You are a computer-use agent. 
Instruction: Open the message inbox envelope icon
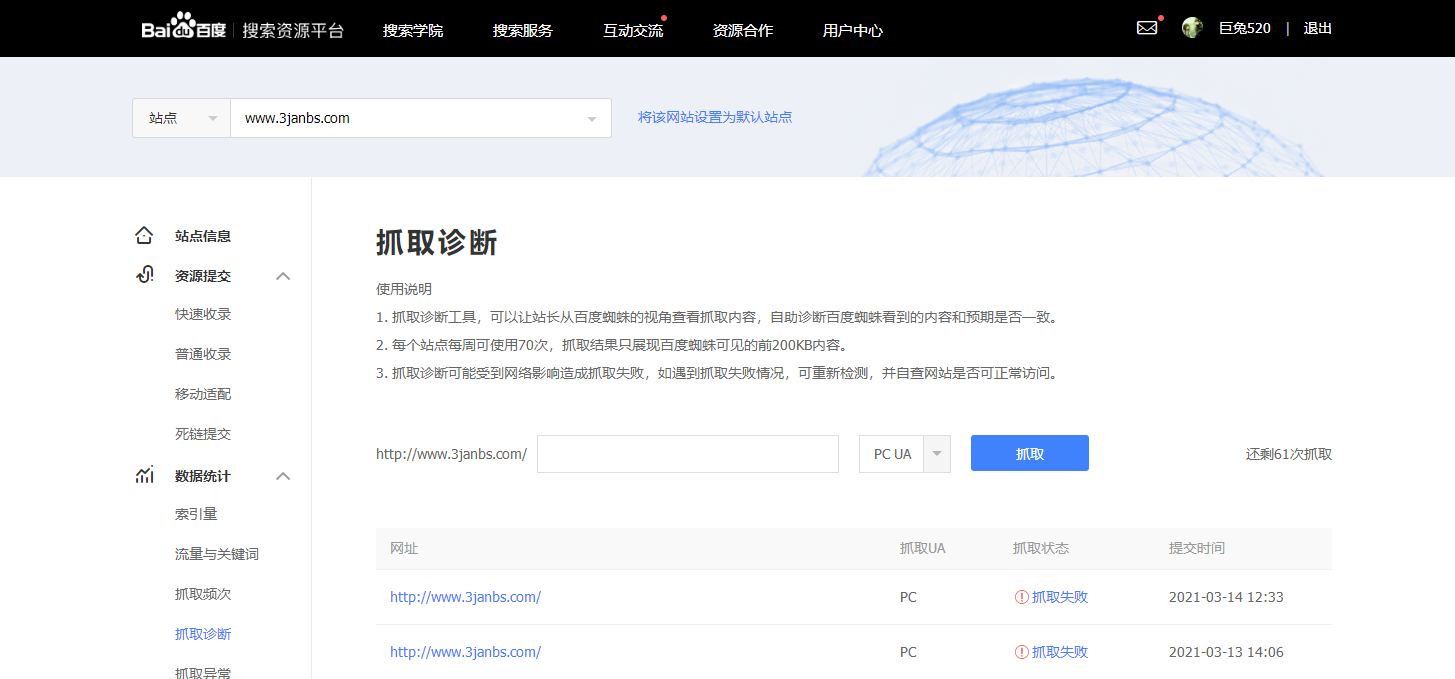coord(1145,27)
